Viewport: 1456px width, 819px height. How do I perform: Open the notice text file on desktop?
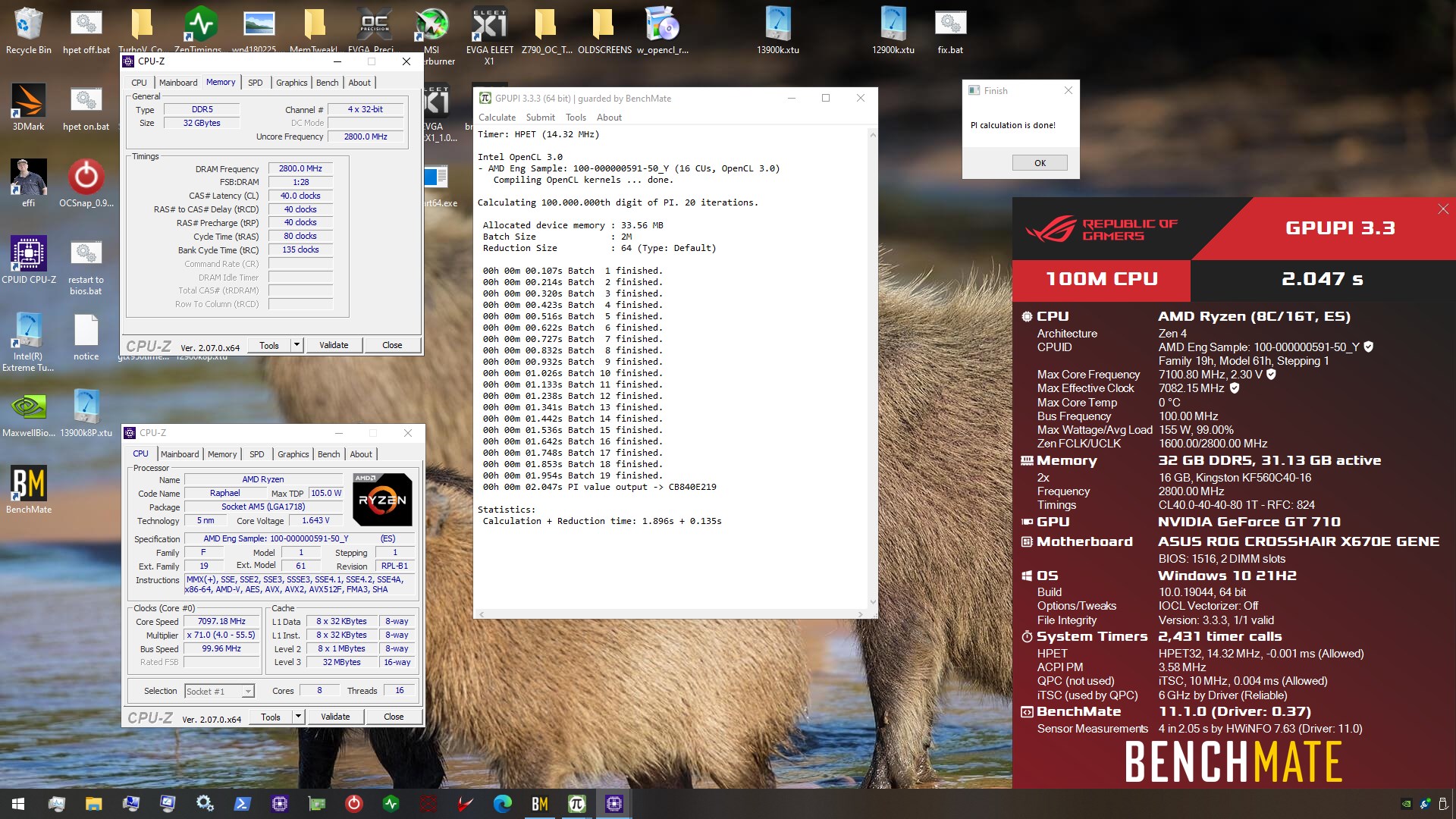86,336
